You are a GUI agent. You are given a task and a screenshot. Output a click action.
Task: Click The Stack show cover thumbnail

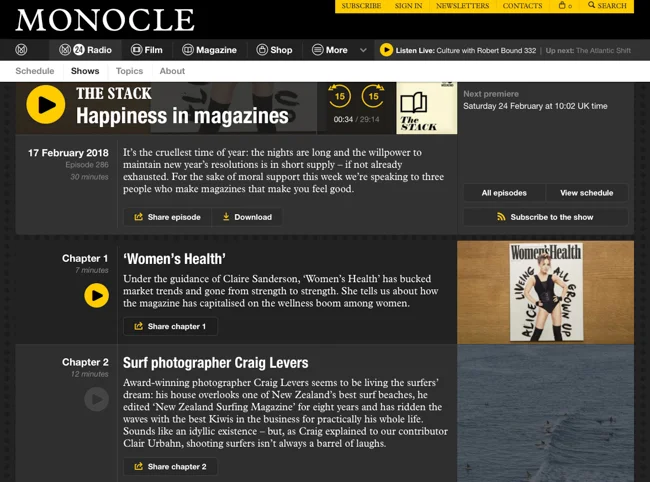(427, 108)
